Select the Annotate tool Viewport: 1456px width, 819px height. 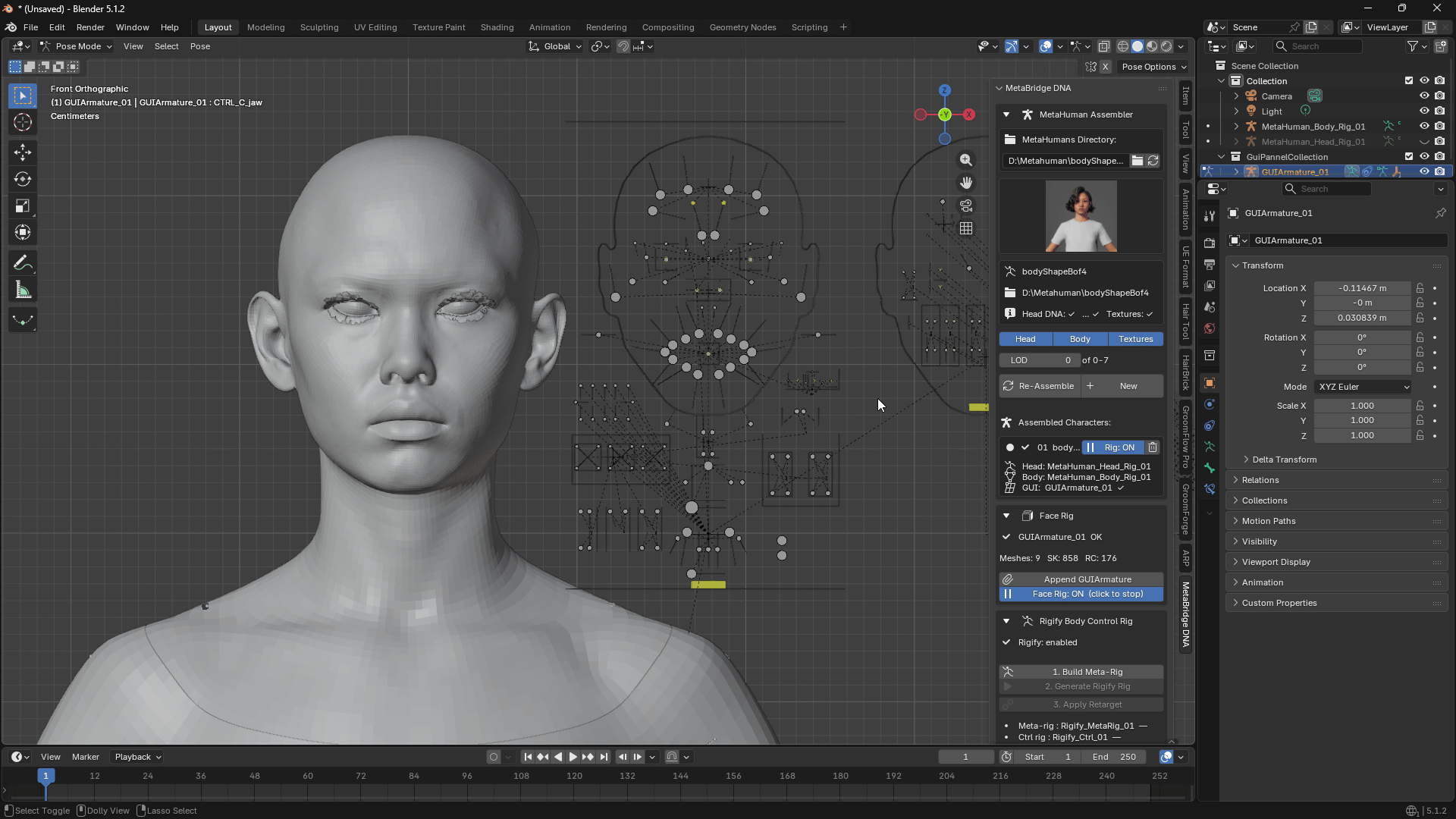coord(23,263)
